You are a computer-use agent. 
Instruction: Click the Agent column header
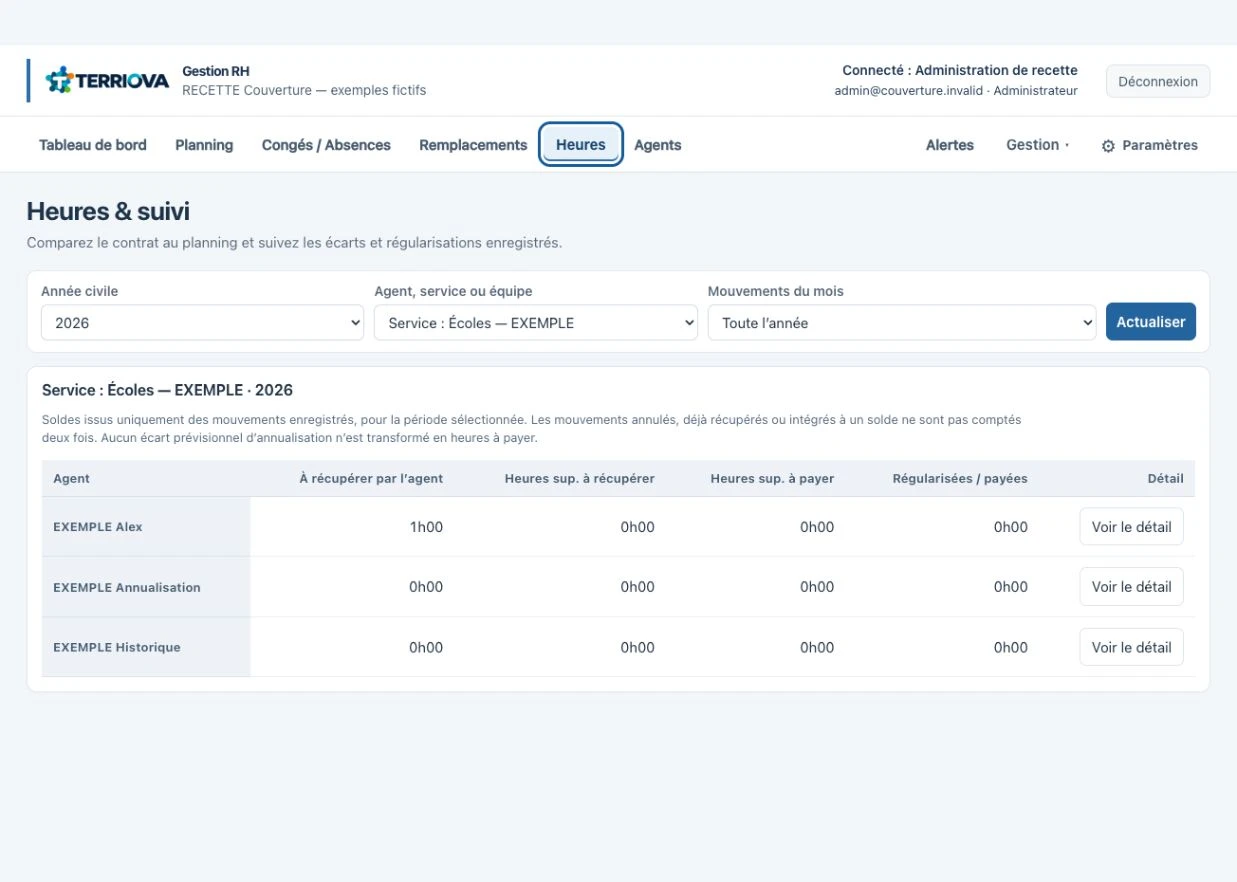click(x=71, y=479)
